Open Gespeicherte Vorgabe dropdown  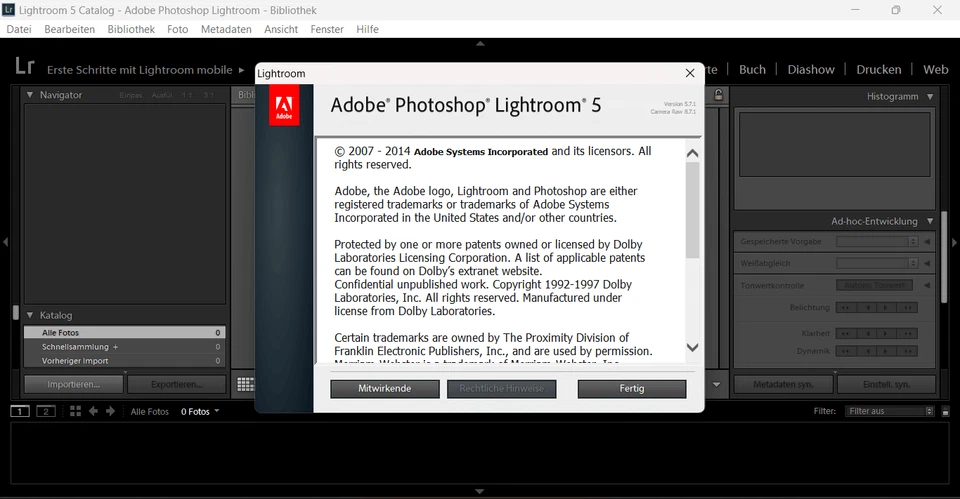click(877, 242)
